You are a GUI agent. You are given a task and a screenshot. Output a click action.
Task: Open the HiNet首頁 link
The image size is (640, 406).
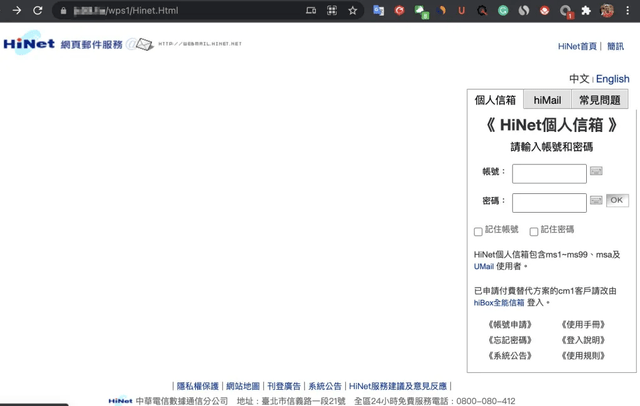pyautogui.click(x=577, y=46)
